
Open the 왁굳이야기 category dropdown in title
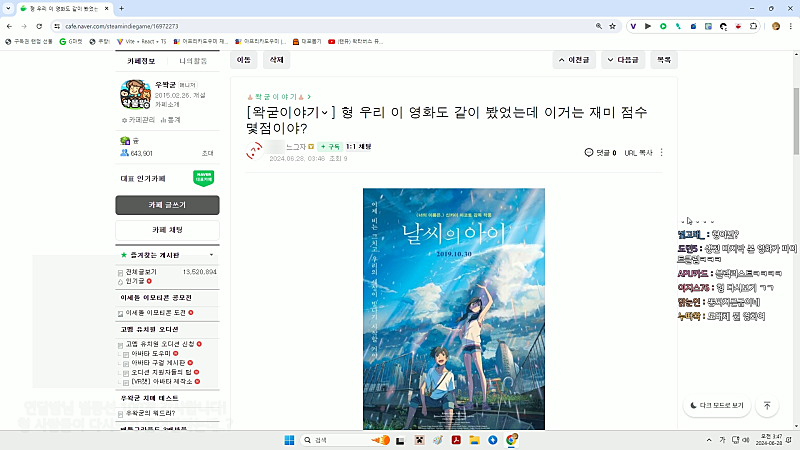[324, 112]
